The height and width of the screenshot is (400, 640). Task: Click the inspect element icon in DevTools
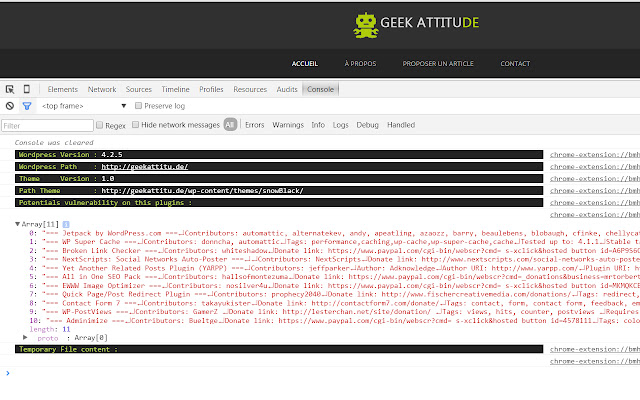(x=10, y=89)
